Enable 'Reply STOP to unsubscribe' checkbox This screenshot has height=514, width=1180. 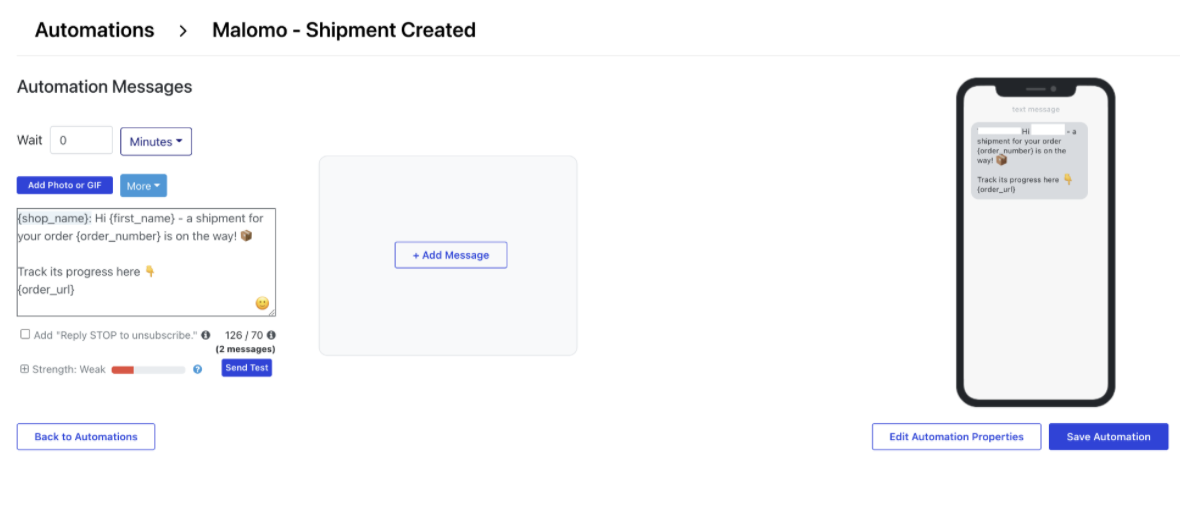point(25,335)
